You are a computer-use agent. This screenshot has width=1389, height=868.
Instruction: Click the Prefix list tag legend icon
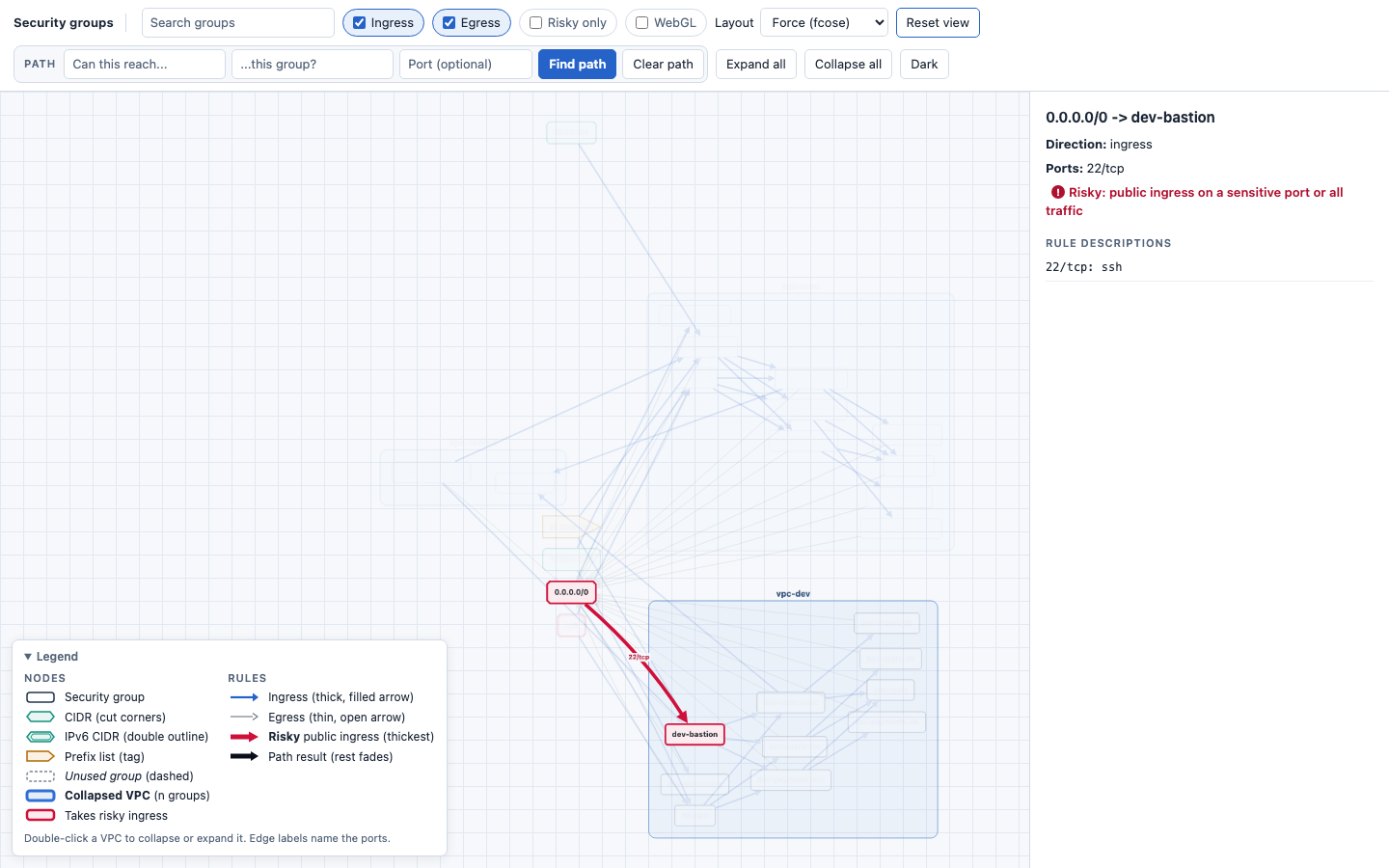[41, 757]
